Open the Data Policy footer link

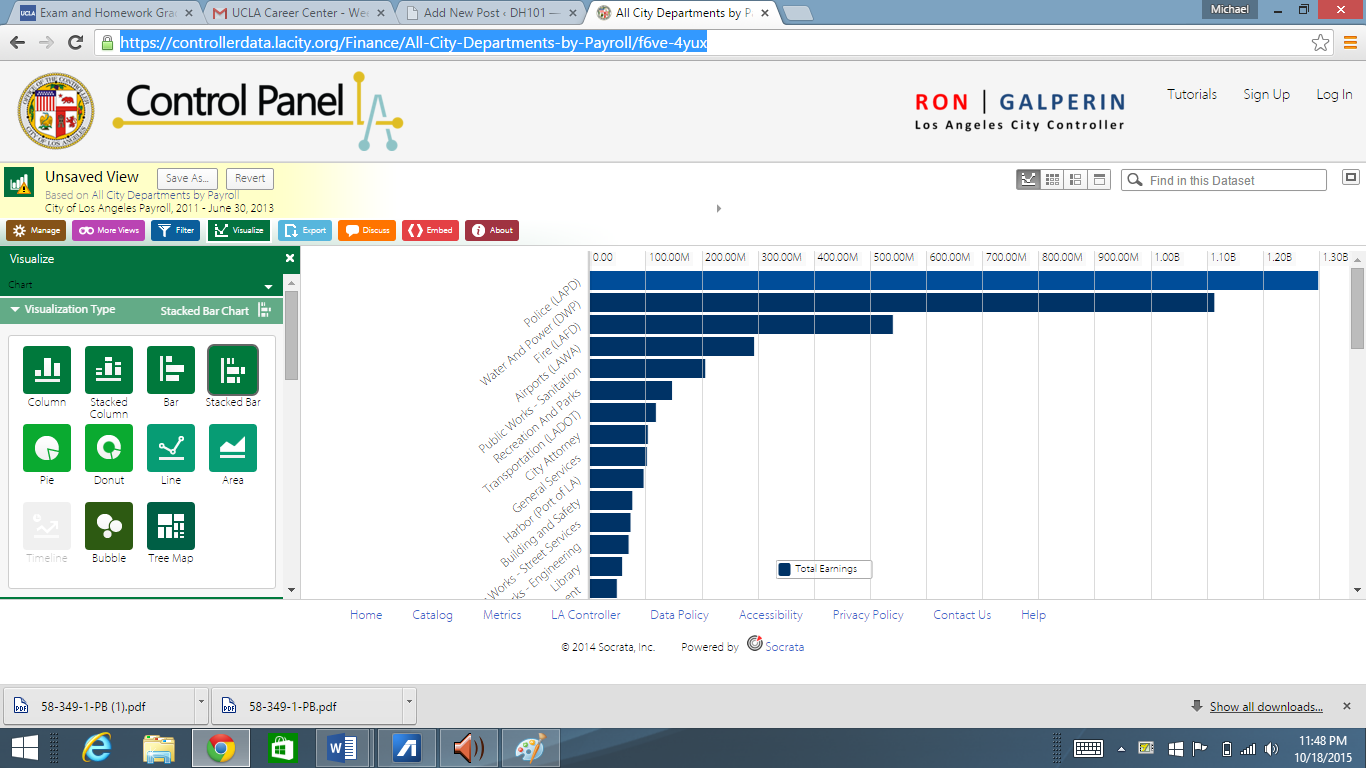coord(679,615)
